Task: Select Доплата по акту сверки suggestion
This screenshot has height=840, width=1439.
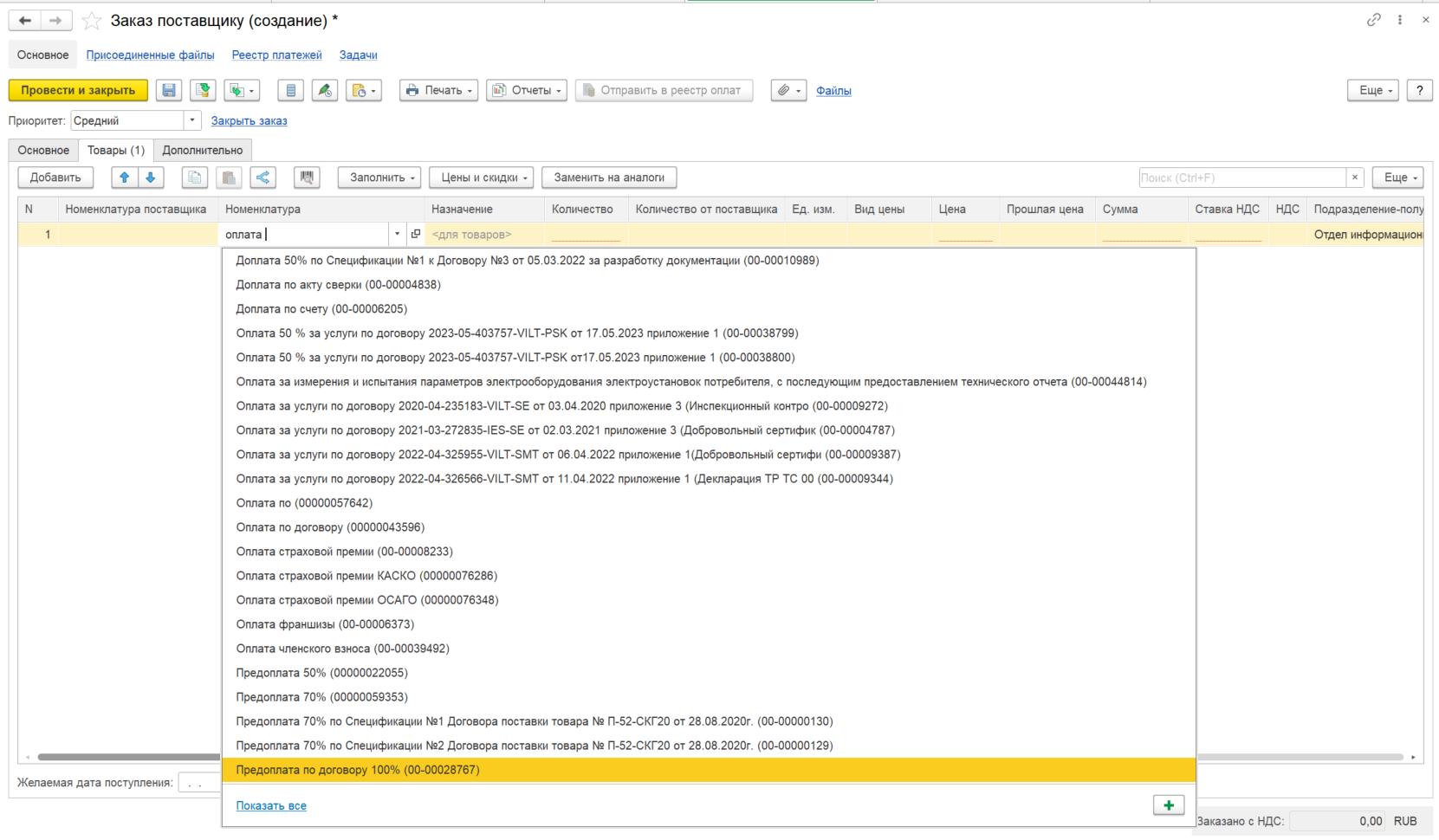Action: [x=709, y=285]
